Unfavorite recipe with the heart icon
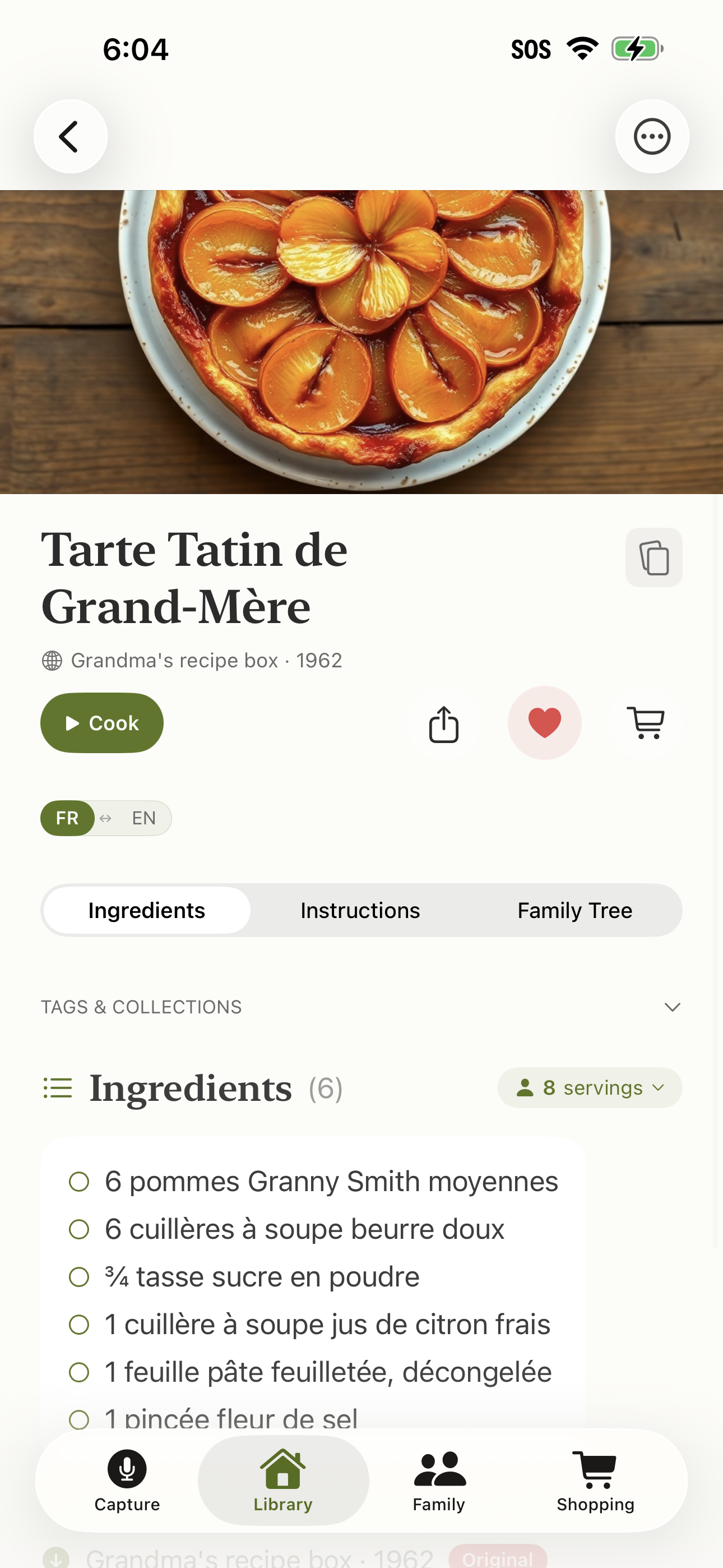The width and height of the screenshot is (723, 1568). coord(544,723)
